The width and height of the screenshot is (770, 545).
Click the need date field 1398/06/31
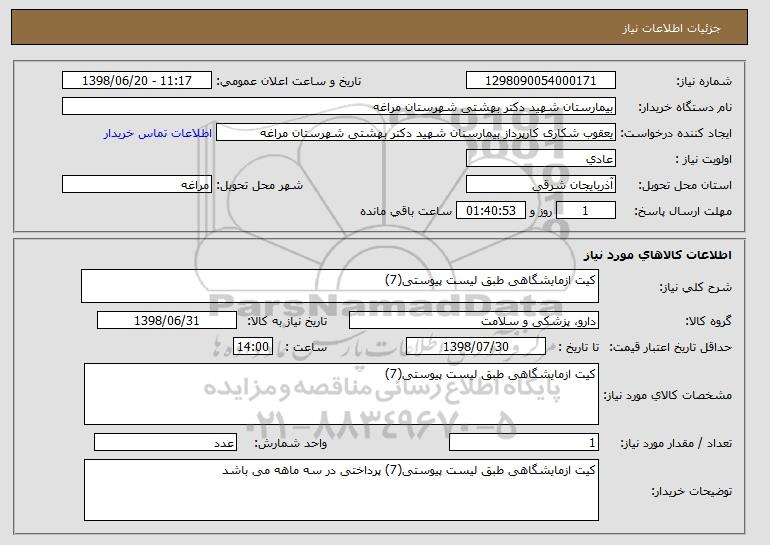coord(167,321)
